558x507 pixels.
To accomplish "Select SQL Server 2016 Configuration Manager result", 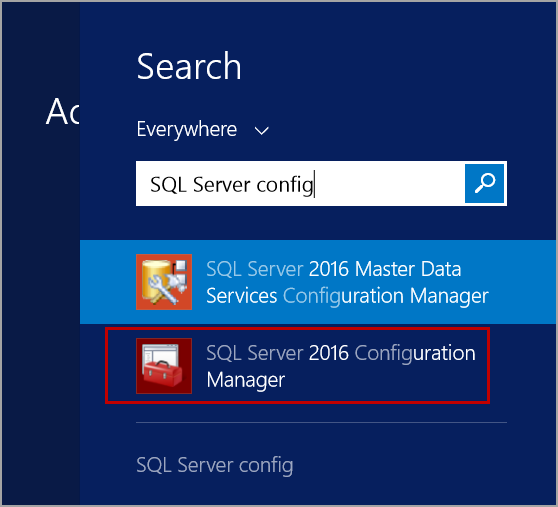I will [x=298, y=366].
